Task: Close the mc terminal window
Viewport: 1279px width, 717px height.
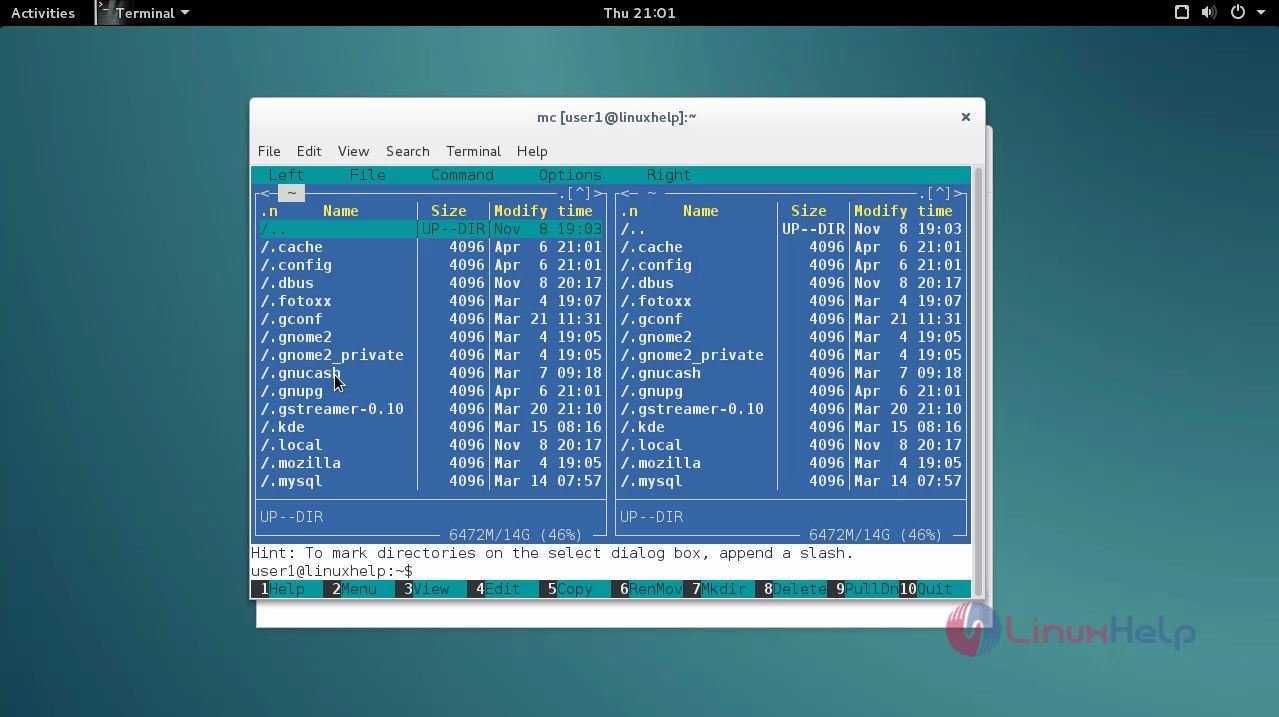Action: pyautogui.click(x=965, y=117)
